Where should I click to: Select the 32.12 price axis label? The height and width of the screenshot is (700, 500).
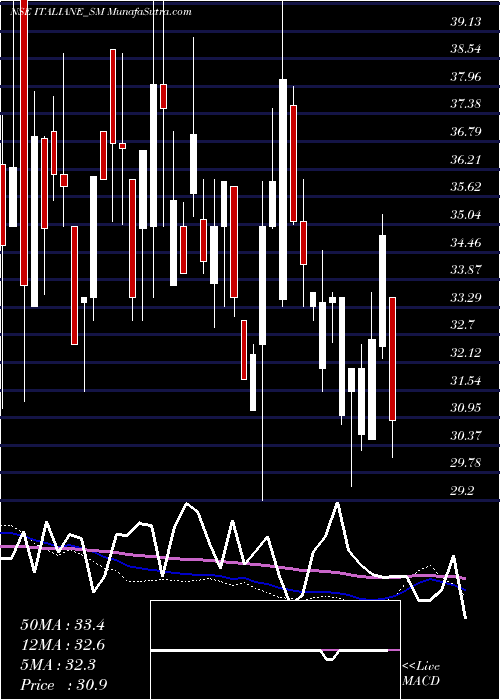click(466, 353)
